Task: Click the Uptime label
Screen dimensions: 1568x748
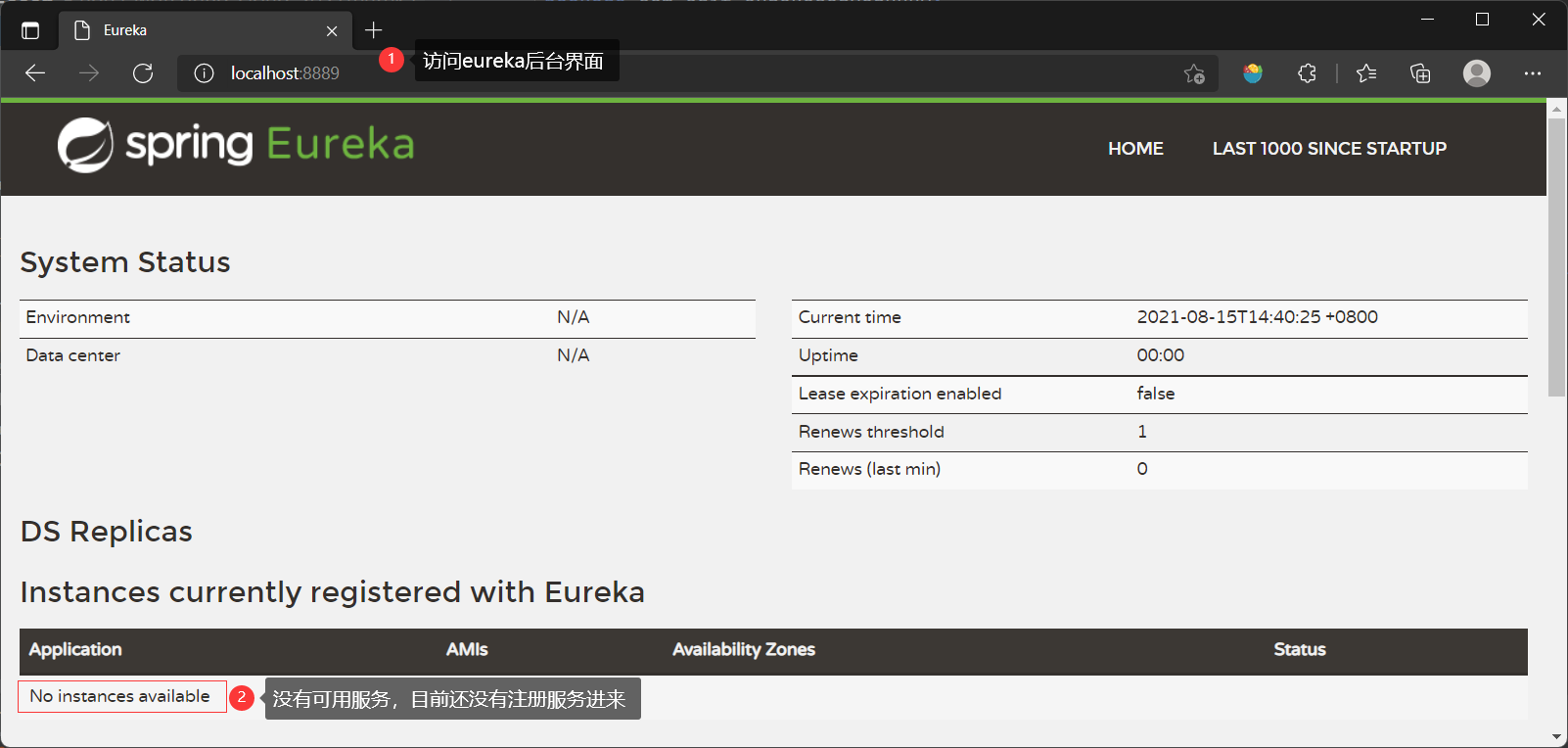Action: click(x=828, y=355)
